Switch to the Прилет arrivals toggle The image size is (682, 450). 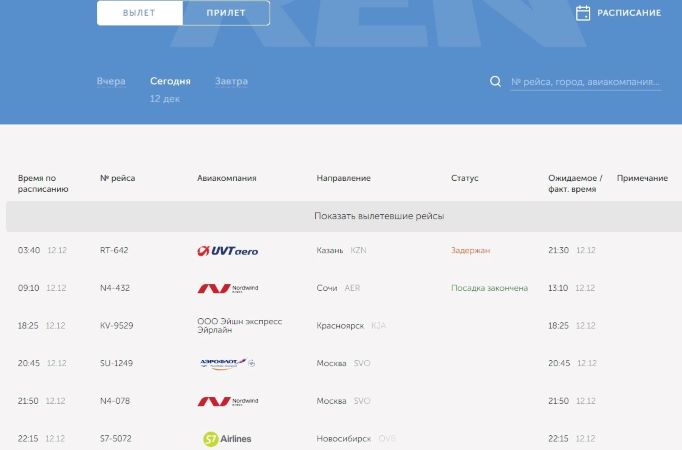point(226,13)
